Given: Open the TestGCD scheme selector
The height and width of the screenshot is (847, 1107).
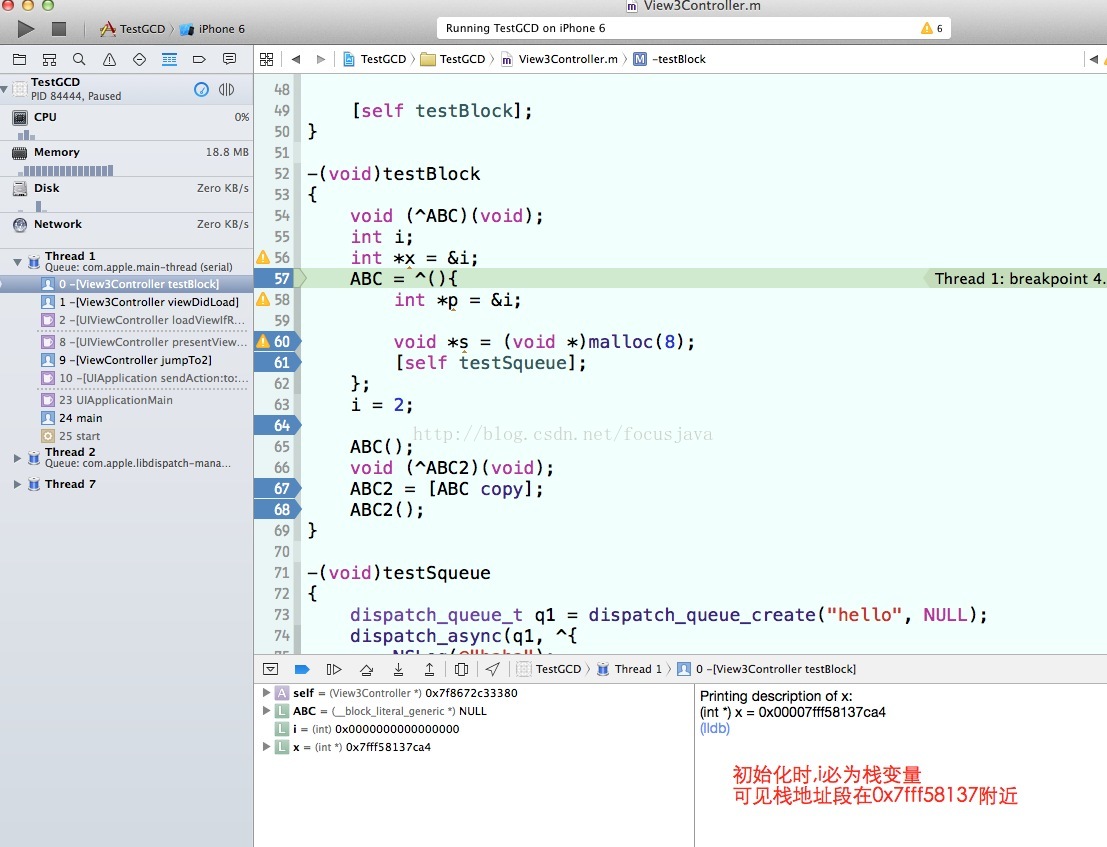Looking at the screenshot, I should point(133,29).
